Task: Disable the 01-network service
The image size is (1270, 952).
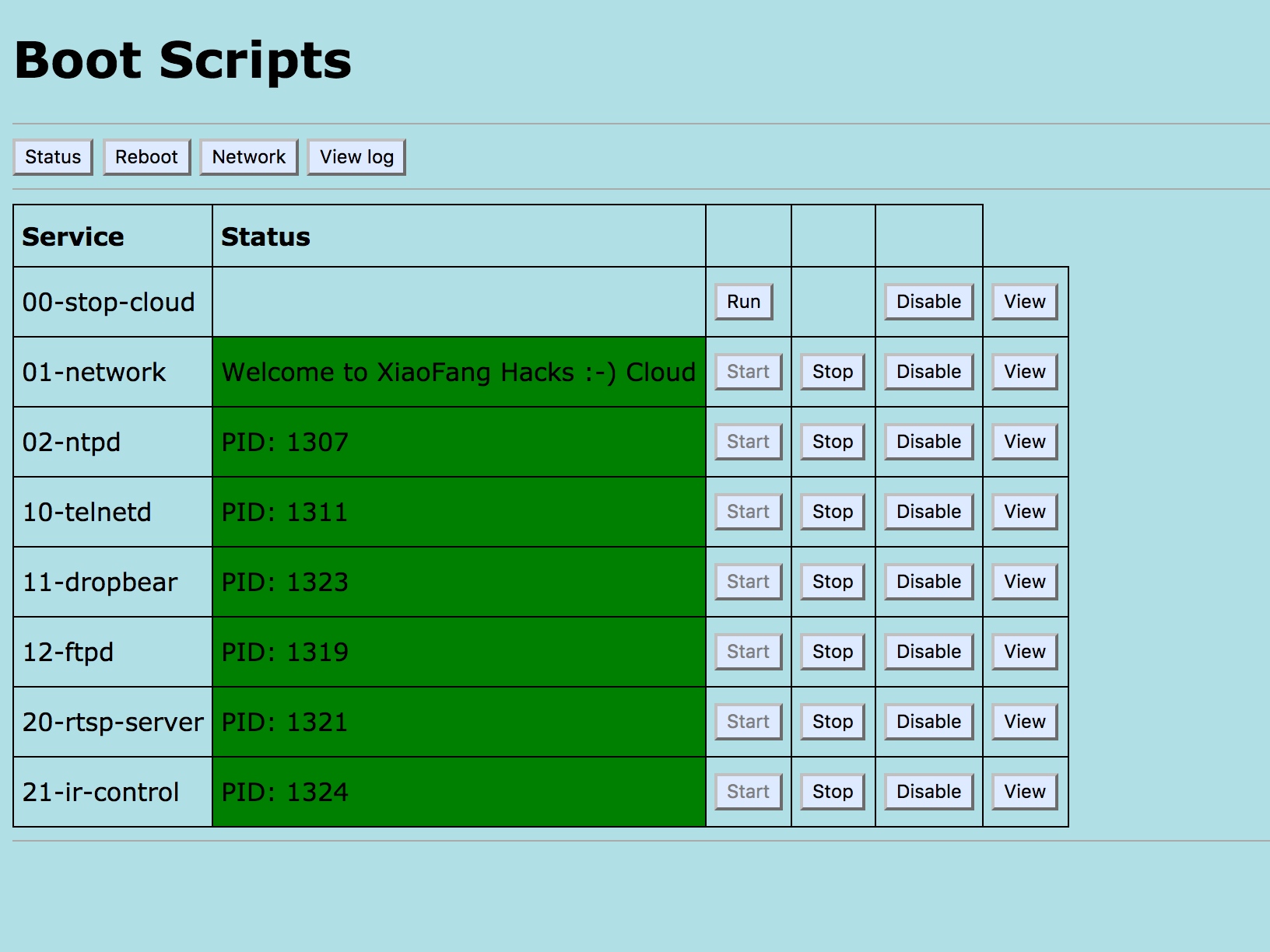Action: [929, 372]
